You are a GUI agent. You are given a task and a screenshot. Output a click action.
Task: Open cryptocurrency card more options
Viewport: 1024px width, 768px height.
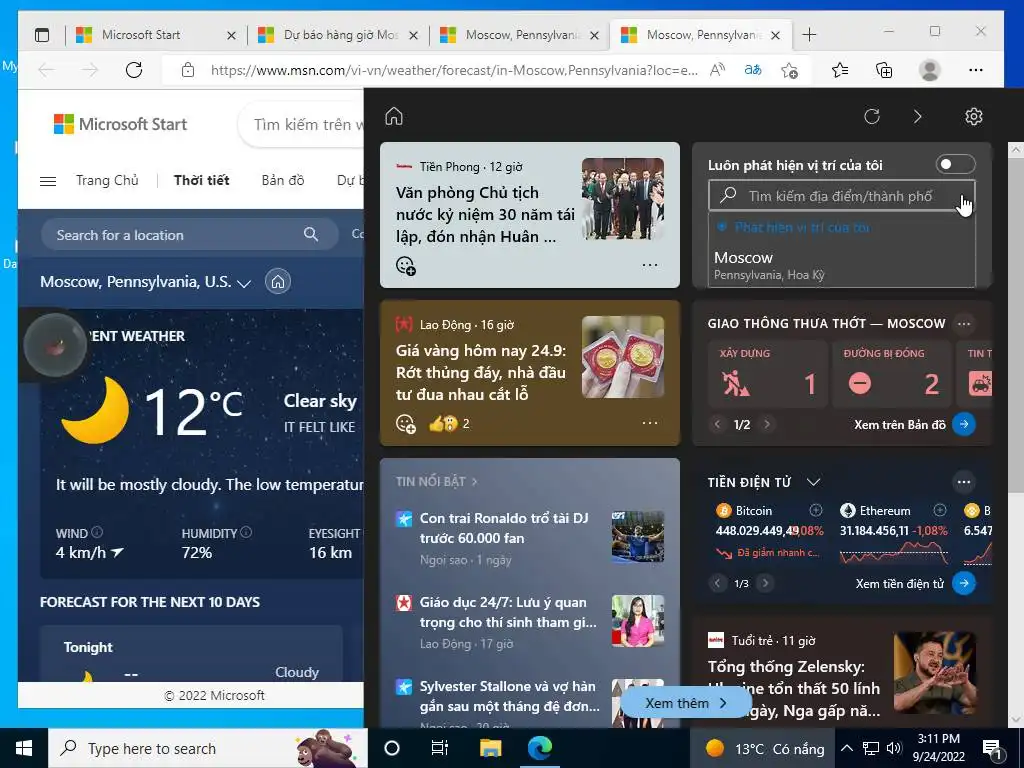964,482
